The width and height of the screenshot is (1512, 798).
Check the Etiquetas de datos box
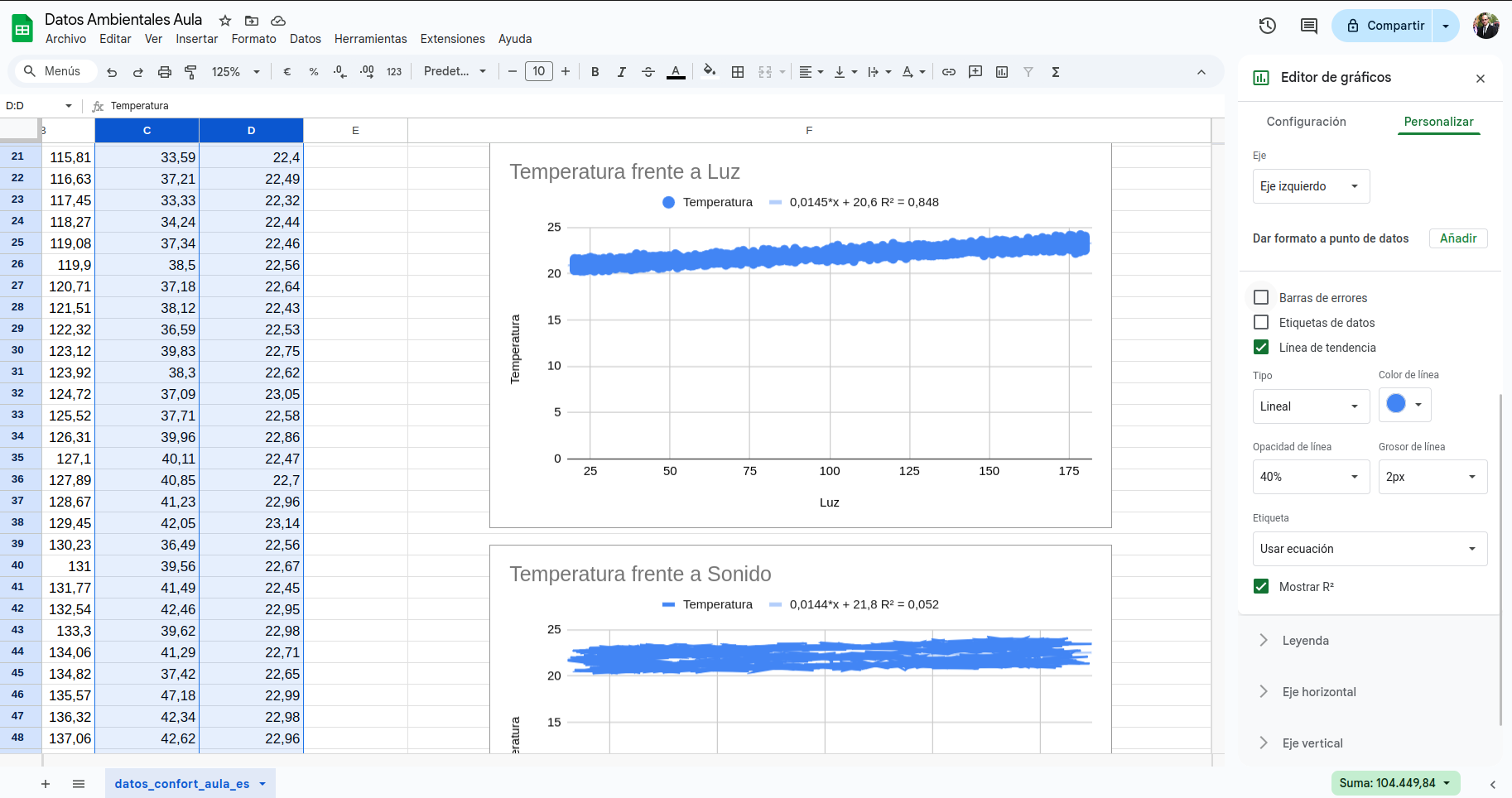(1261, 322)
